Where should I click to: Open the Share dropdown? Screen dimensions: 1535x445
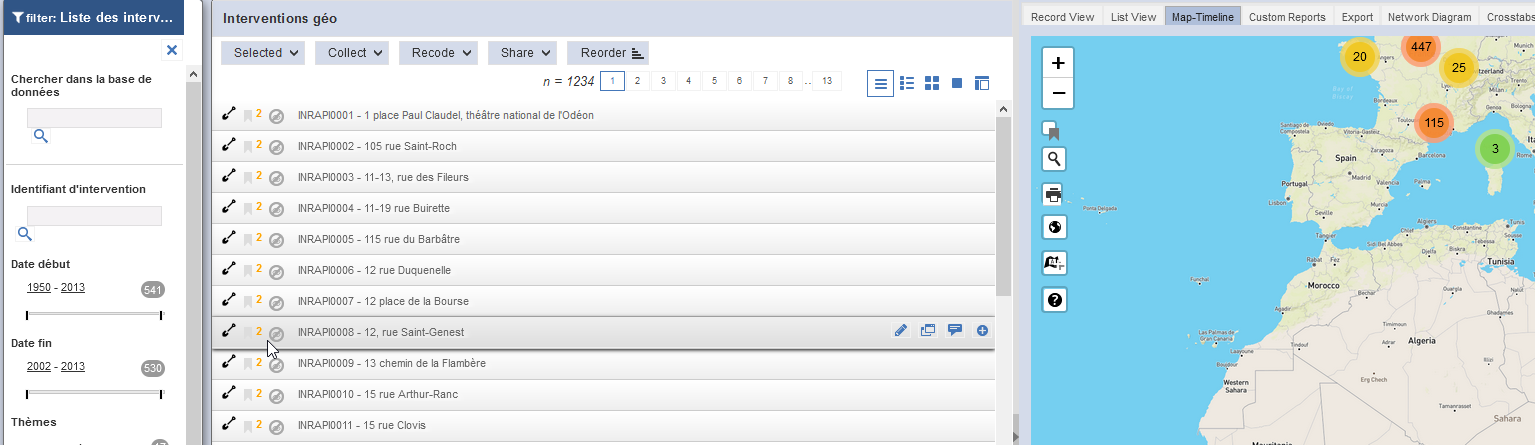[521, 53]
